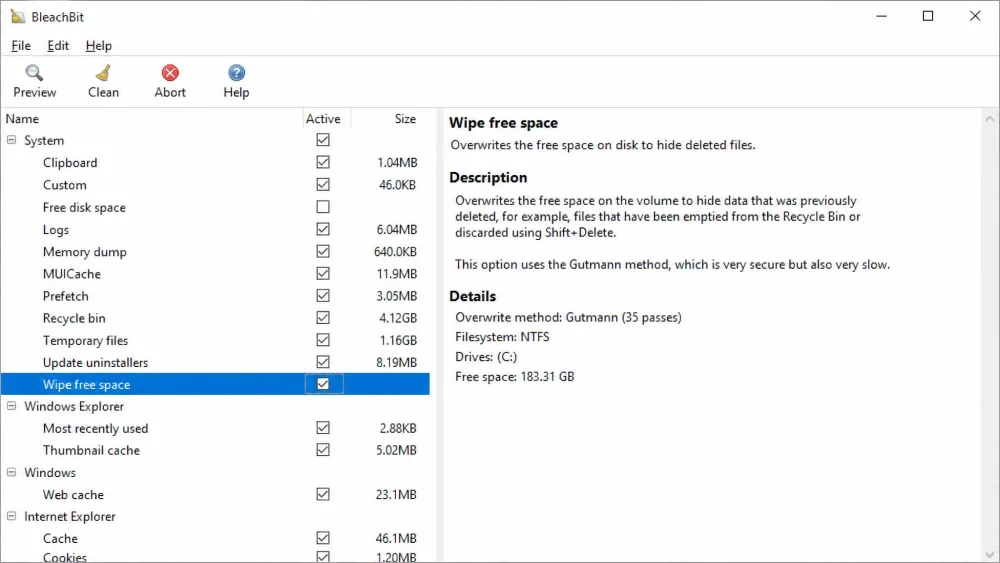The image size is (1000, 563).
Task: Select the Update uninstallers row
Action: point(215,362)
